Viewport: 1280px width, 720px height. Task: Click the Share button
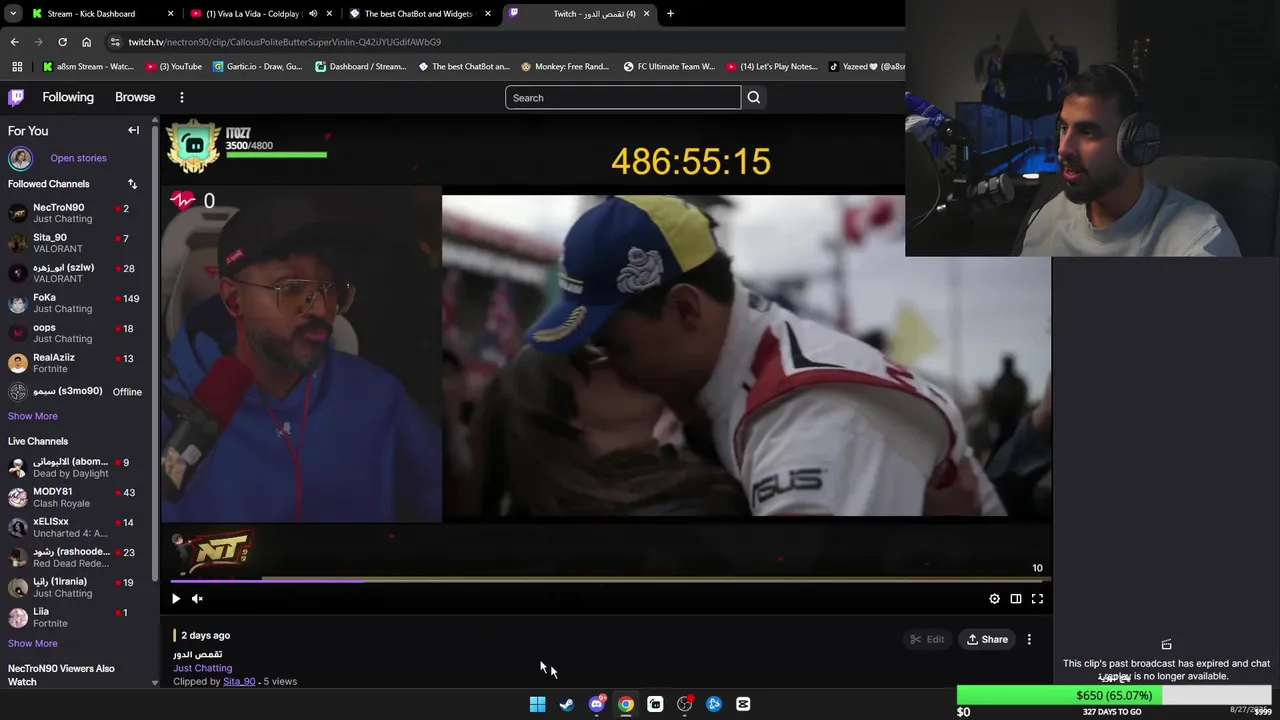987,639
